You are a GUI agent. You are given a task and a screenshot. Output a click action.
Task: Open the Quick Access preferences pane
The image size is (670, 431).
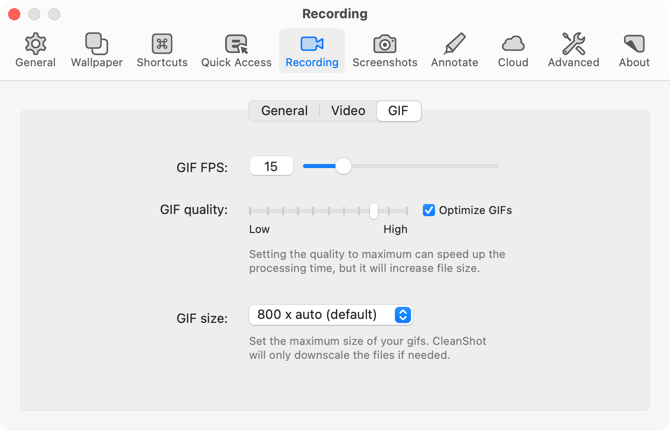pos(236,44)
